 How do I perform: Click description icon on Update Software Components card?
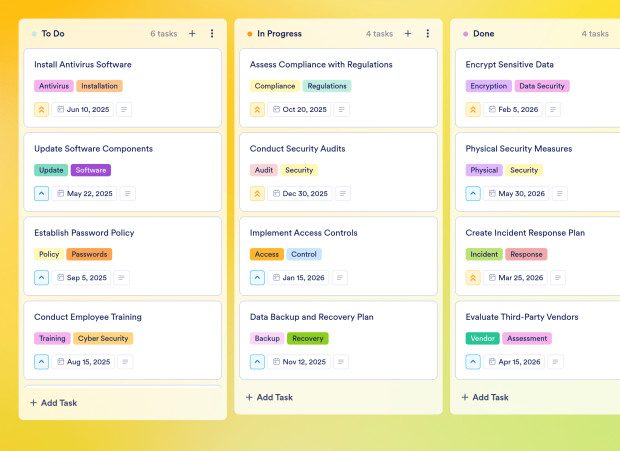point(127,194)
